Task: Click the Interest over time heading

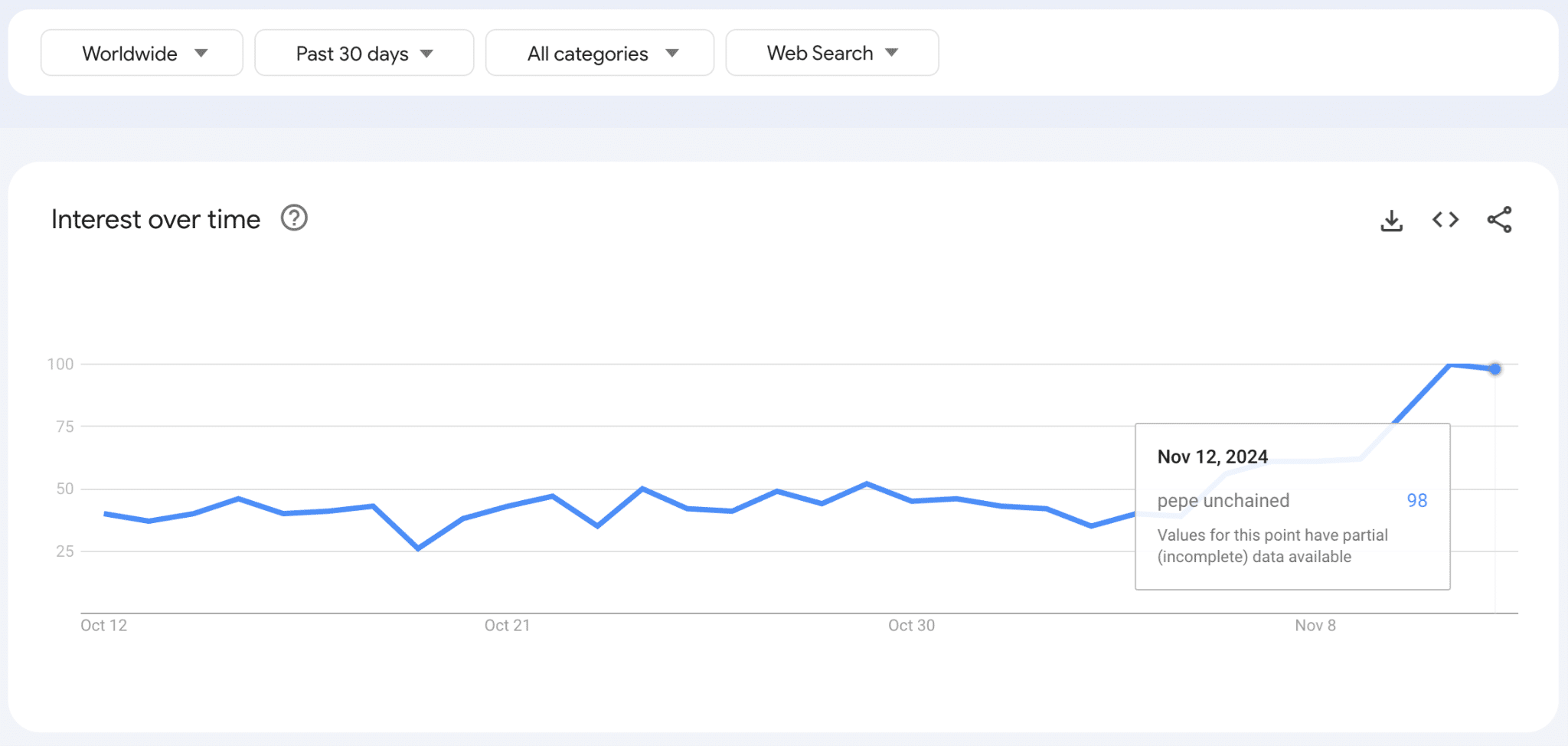Action: click(x=156, y=220)
